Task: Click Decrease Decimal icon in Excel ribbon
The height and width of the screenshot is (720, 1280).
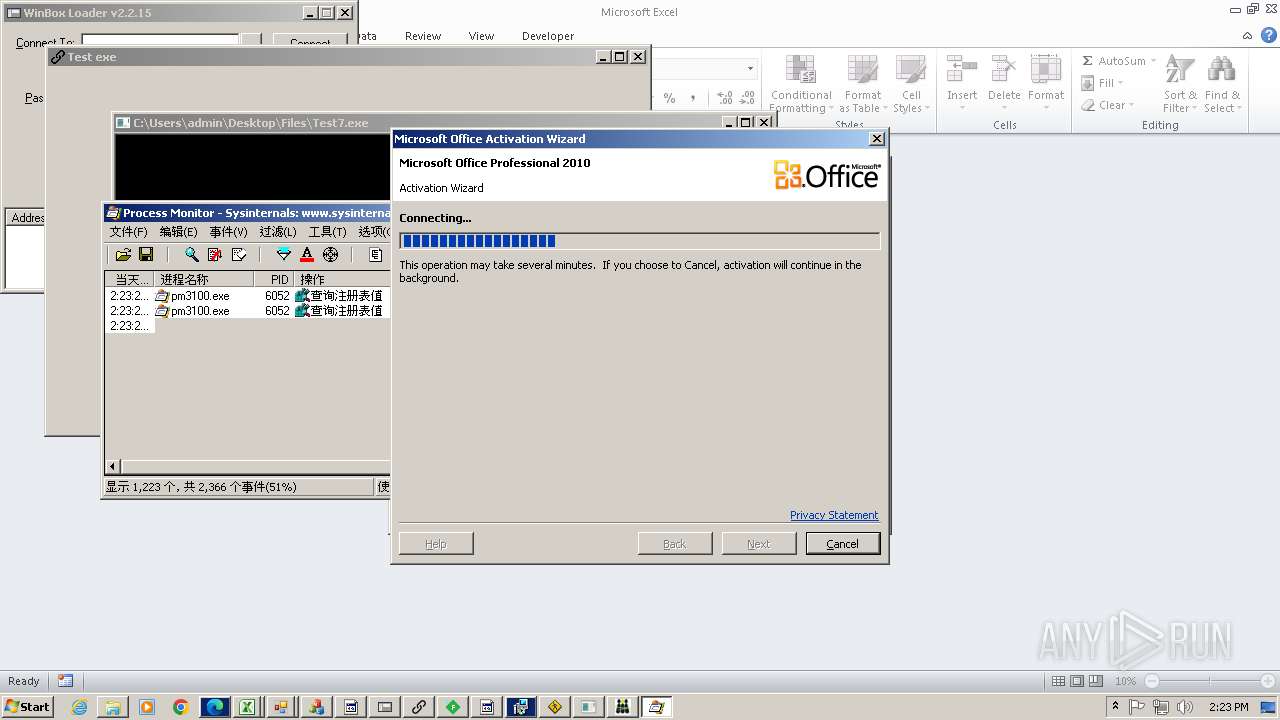Action: [747, 98]
